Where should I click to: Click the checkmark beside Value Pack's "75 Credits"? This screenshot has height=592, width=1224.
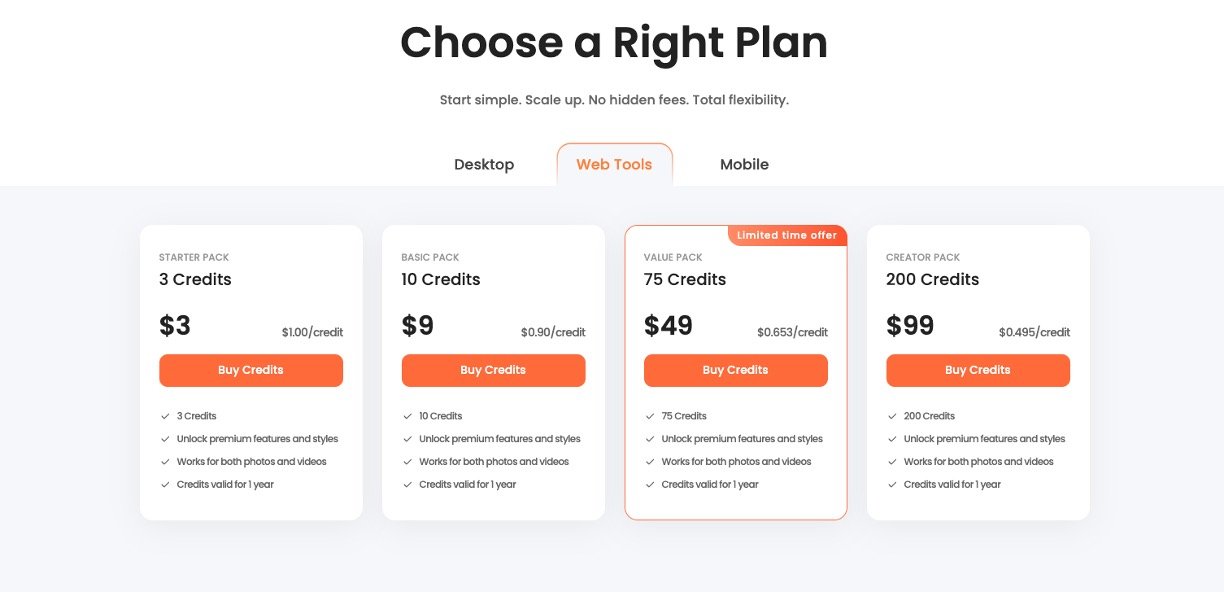pos(649,416)
